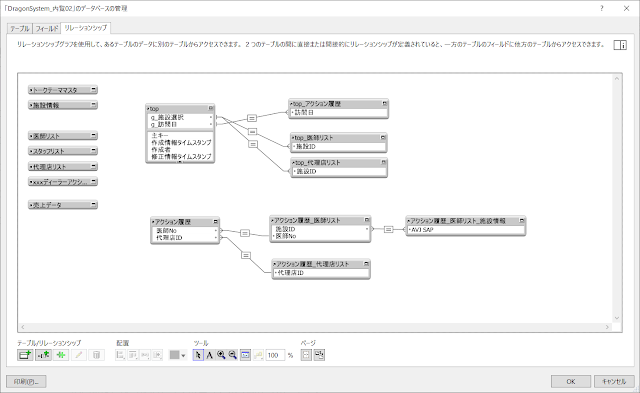Screen dimensions: 640x393
Task: Collapse the top_医師リスト table
Action: (x=383, y=138)
